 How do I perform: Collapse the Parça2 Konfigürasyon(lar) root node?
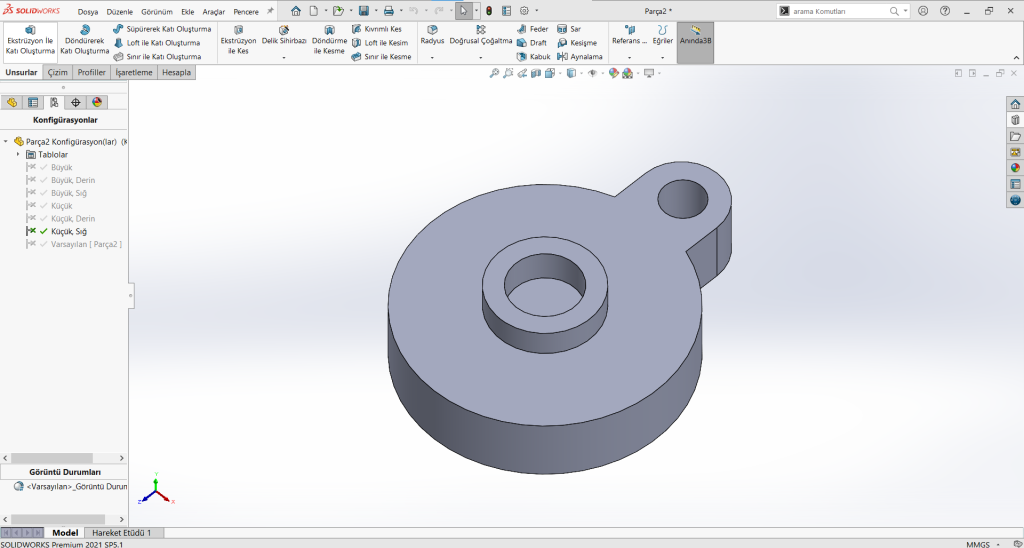(x=7, y=142)
